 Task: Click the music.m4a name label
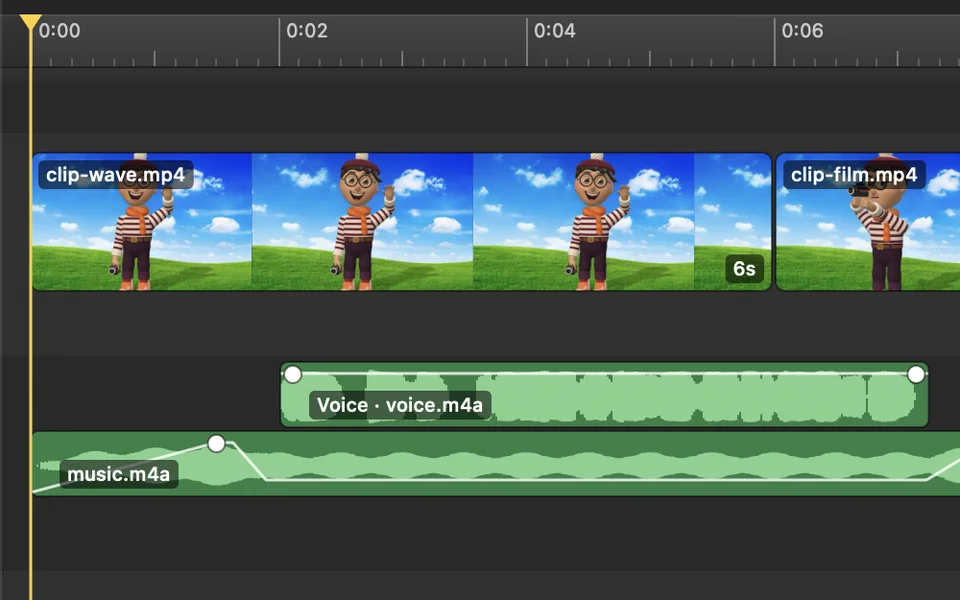coord(119,474)
